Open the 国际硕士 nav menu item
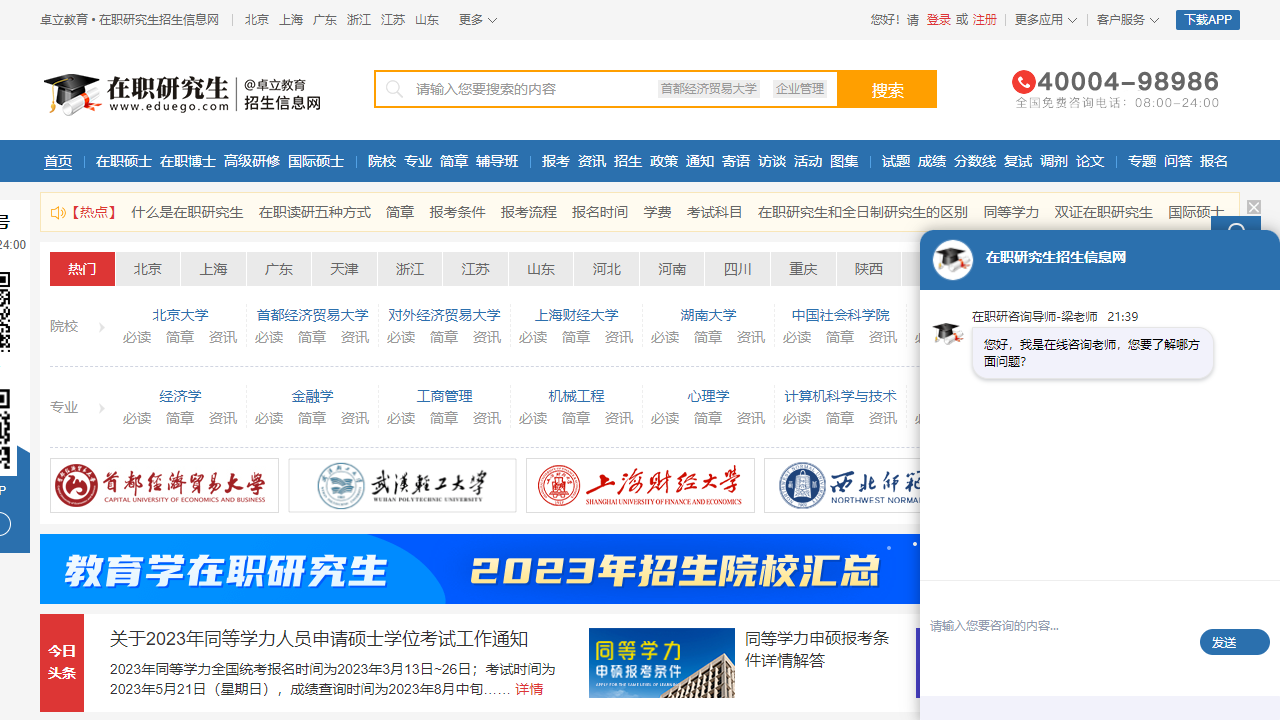 coord(316,161)
